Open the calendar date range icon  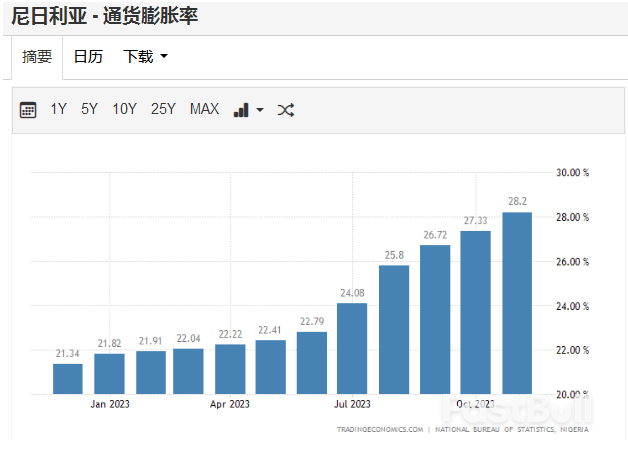tap(28, 110)
